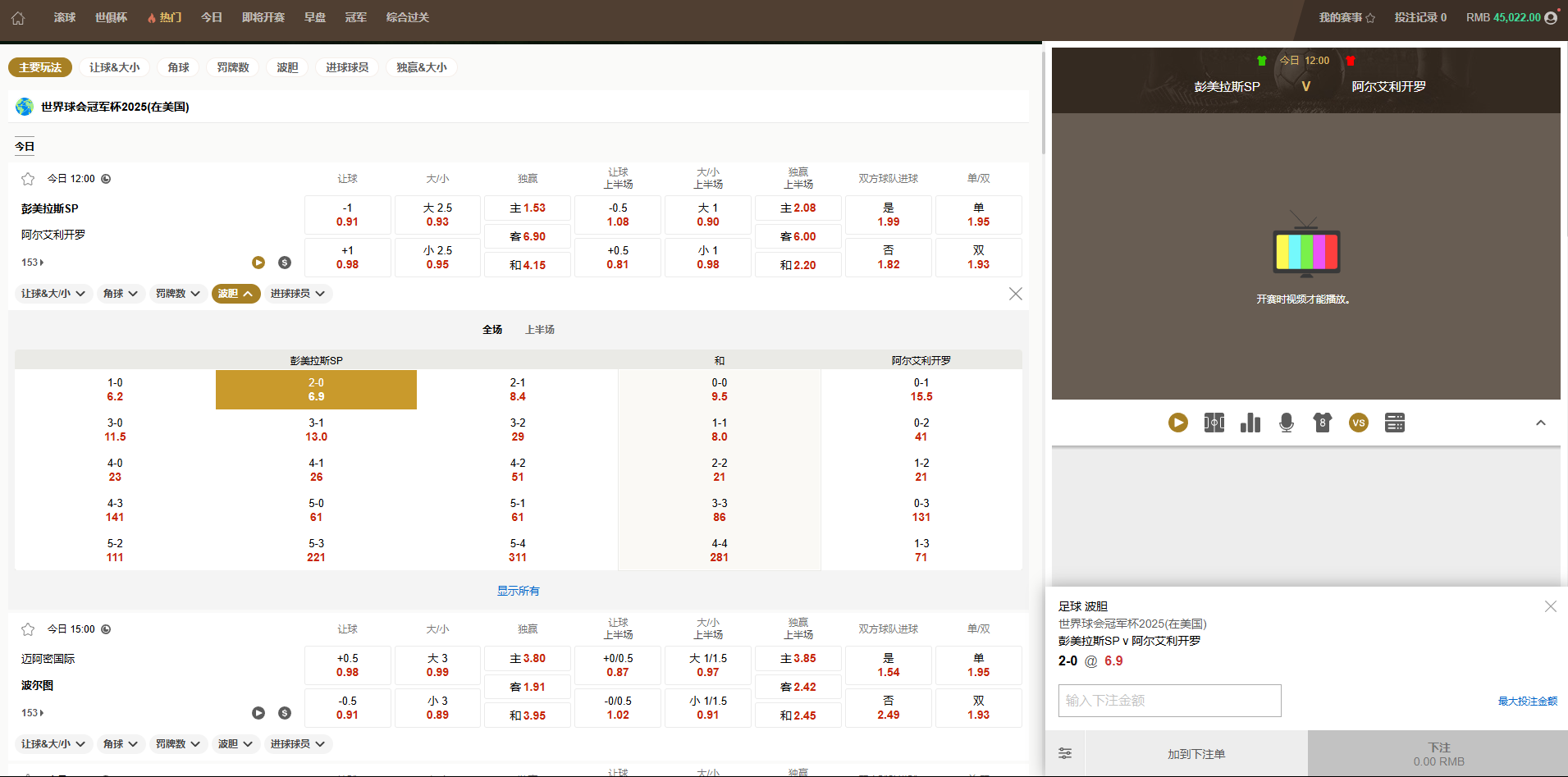
Task: Open the pitch field view icon
Action: (x=1214, y=423)
